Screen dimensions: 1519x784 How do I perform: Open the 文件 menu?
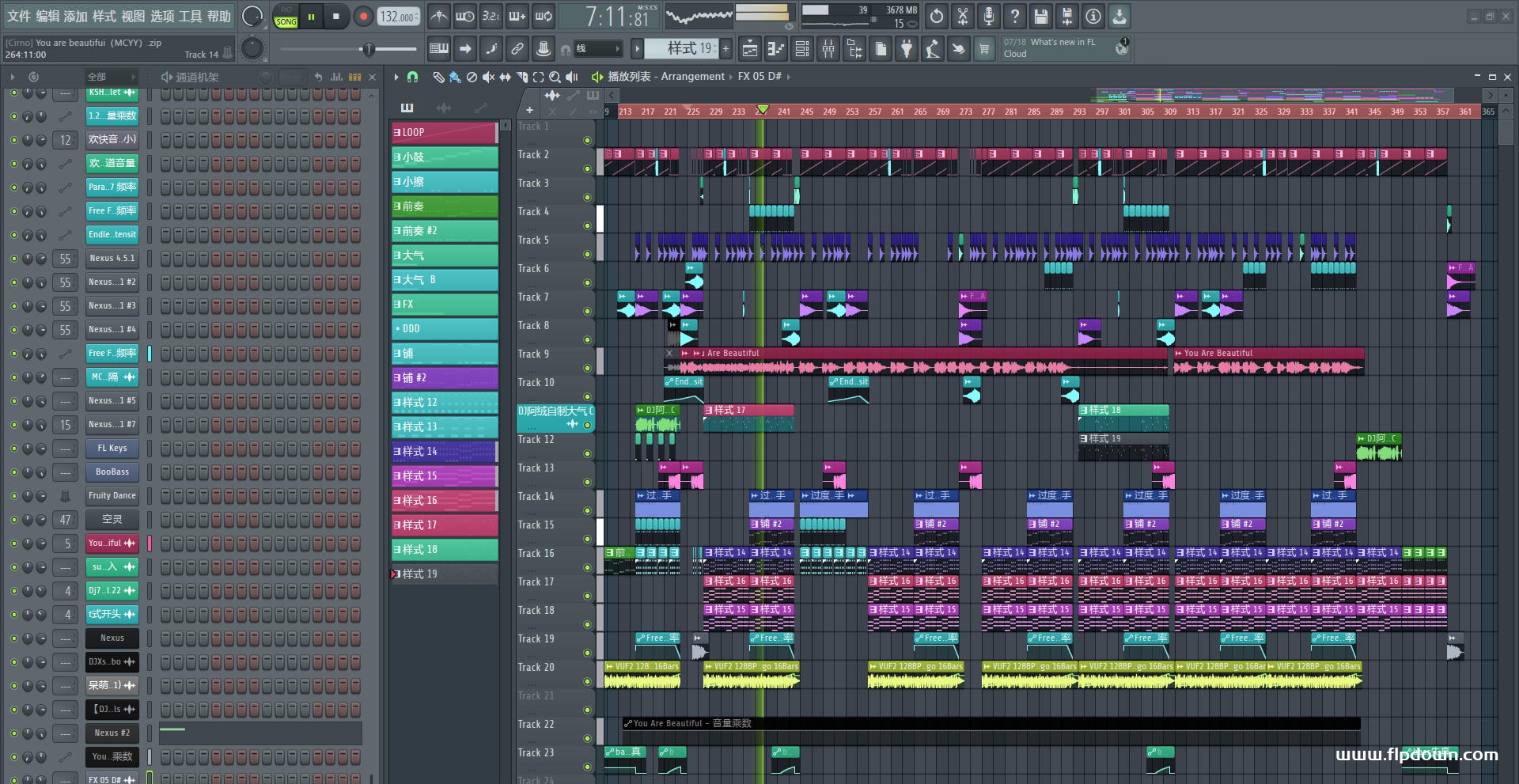click(x=18, y=17)
